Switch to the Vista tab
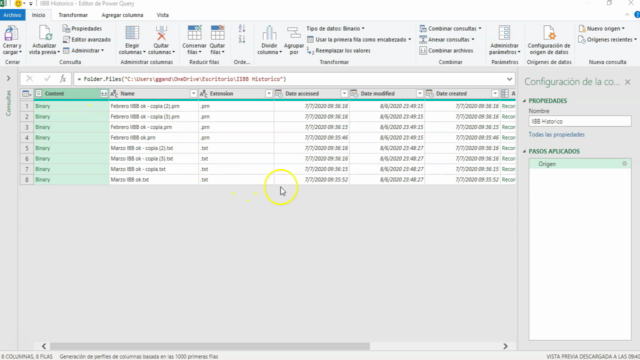The width and height of the screenshot is (640, 360). coord(162,15)
